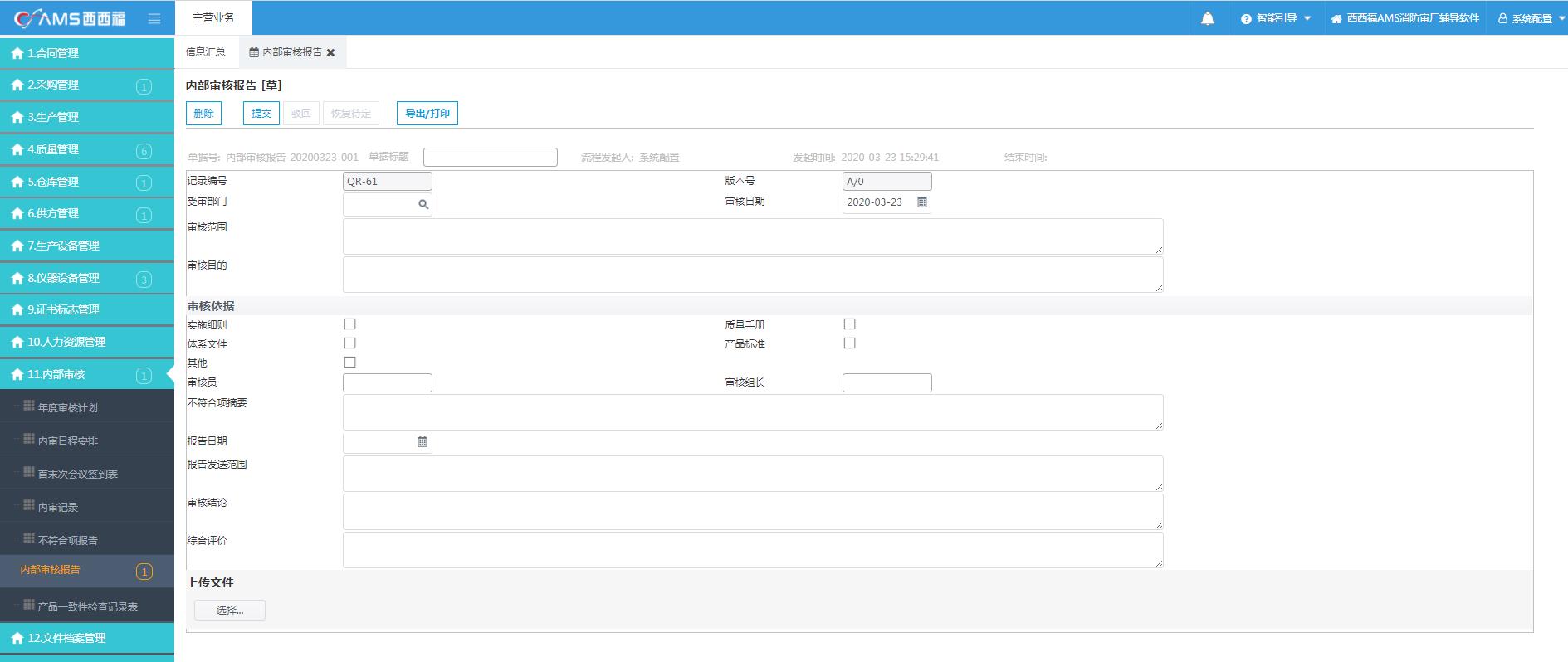Check the 产品标准 checkbox

tap(850, 343)
